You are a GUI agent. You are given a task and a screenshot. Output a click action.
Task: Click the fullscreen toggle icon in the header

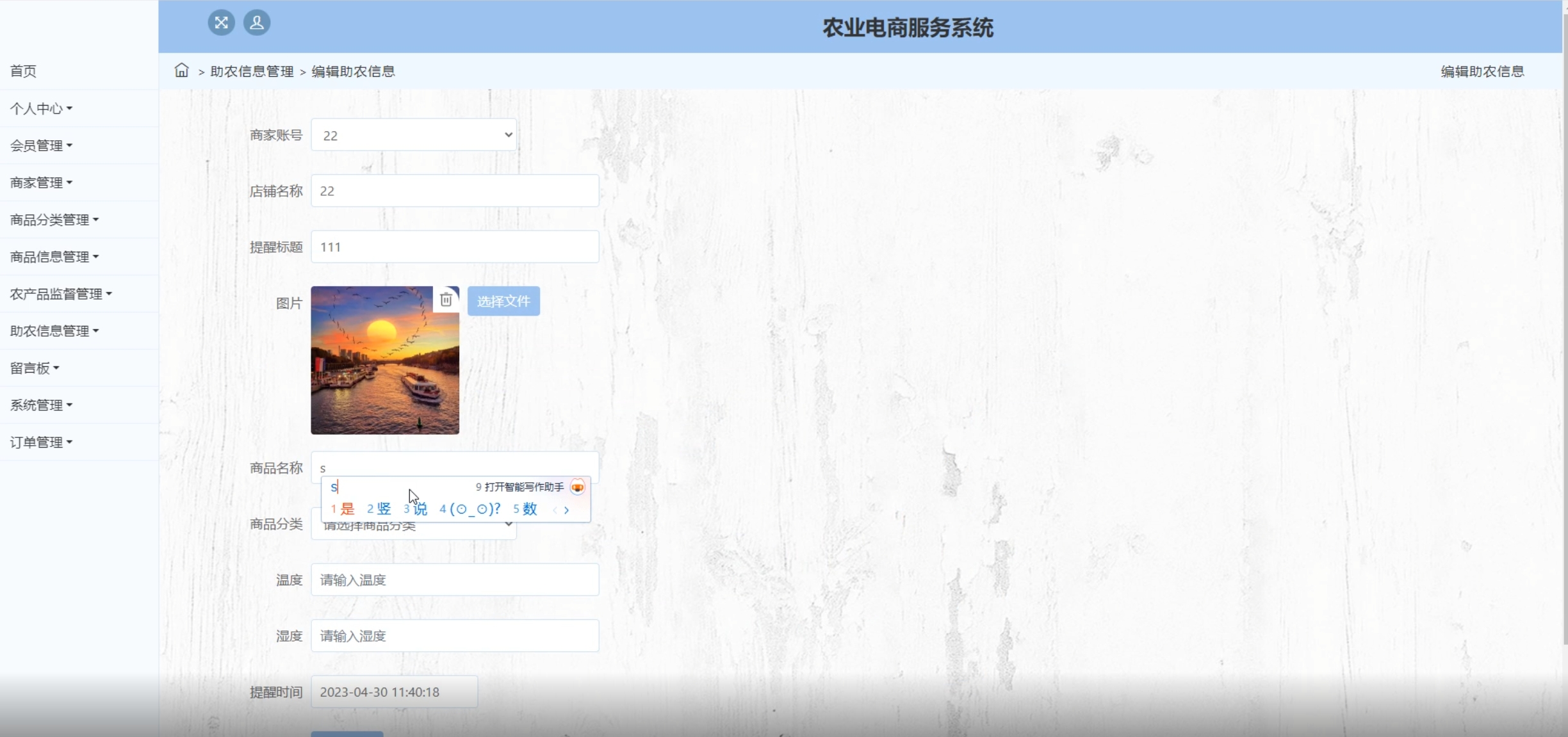[x=221, y=23]
